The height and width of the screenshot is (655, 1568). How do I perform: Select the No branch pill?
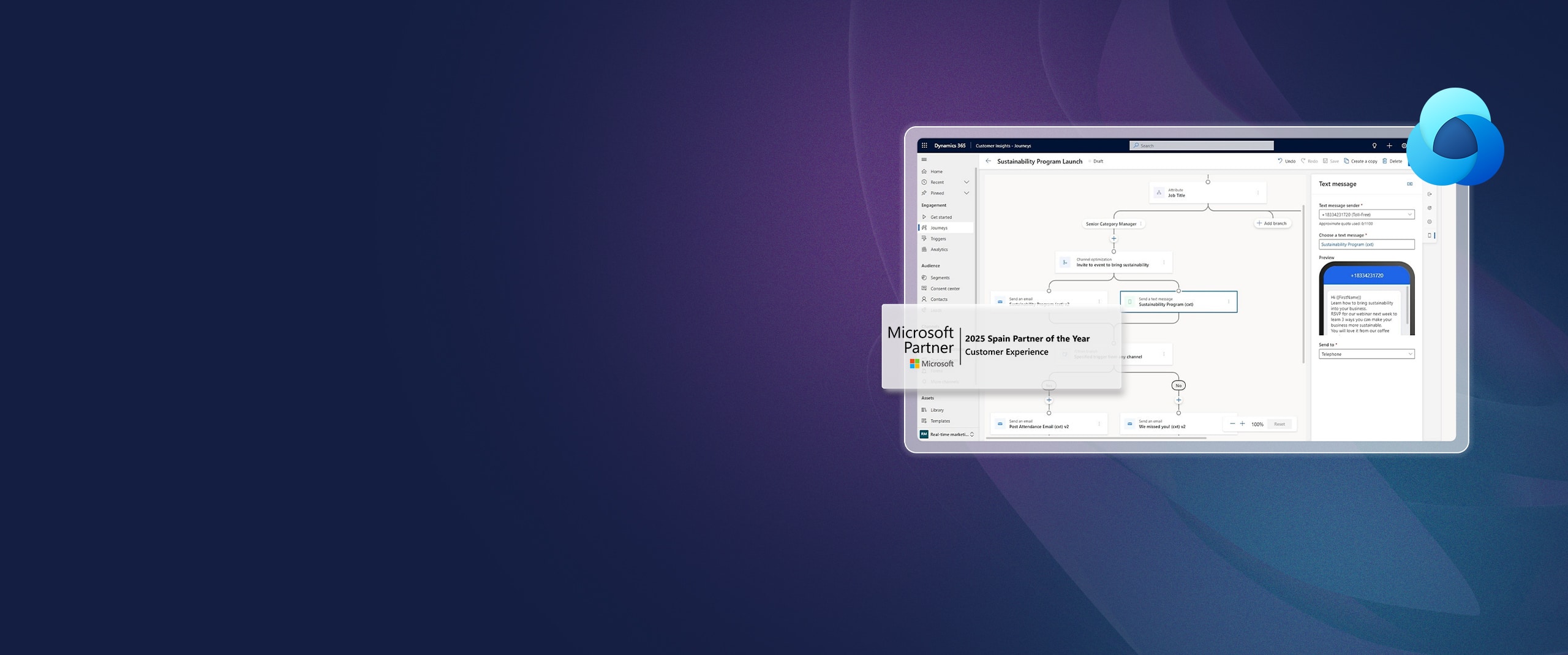pyautogui.click(x=1178, y=385)
